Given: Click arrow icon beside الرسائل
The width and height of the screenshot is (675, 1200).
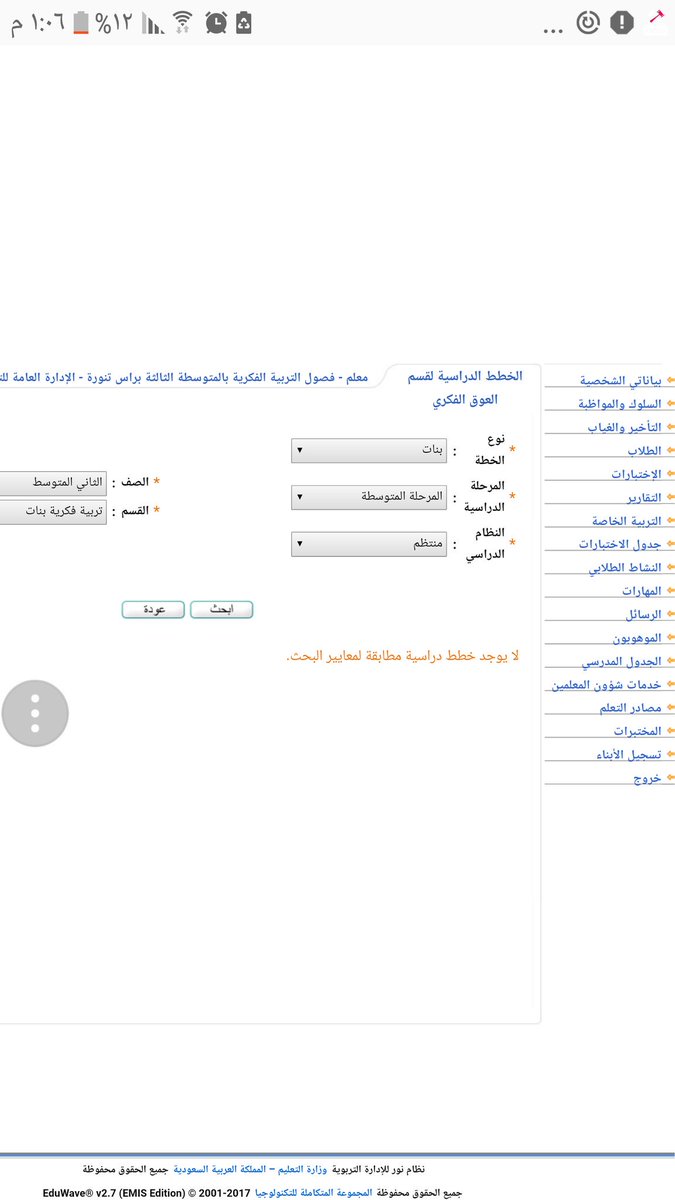Looking at the screenshot, I should coord(670,614).
